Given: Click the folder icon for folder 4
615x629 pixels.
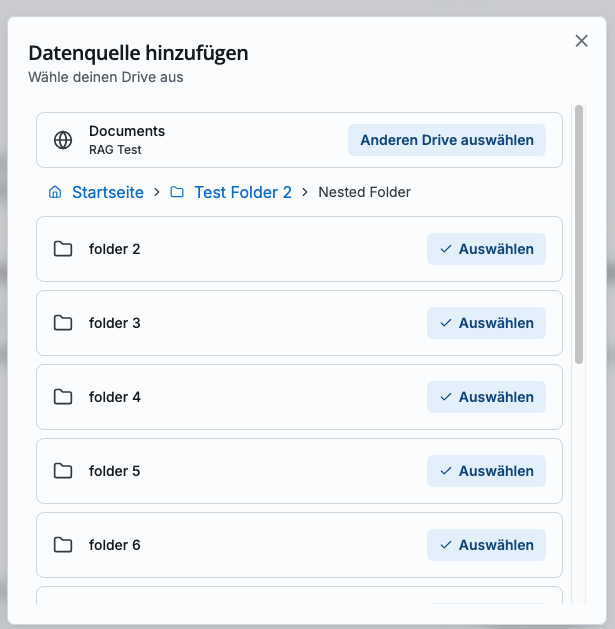Looking at the screenshot, I should coord(63,397).
